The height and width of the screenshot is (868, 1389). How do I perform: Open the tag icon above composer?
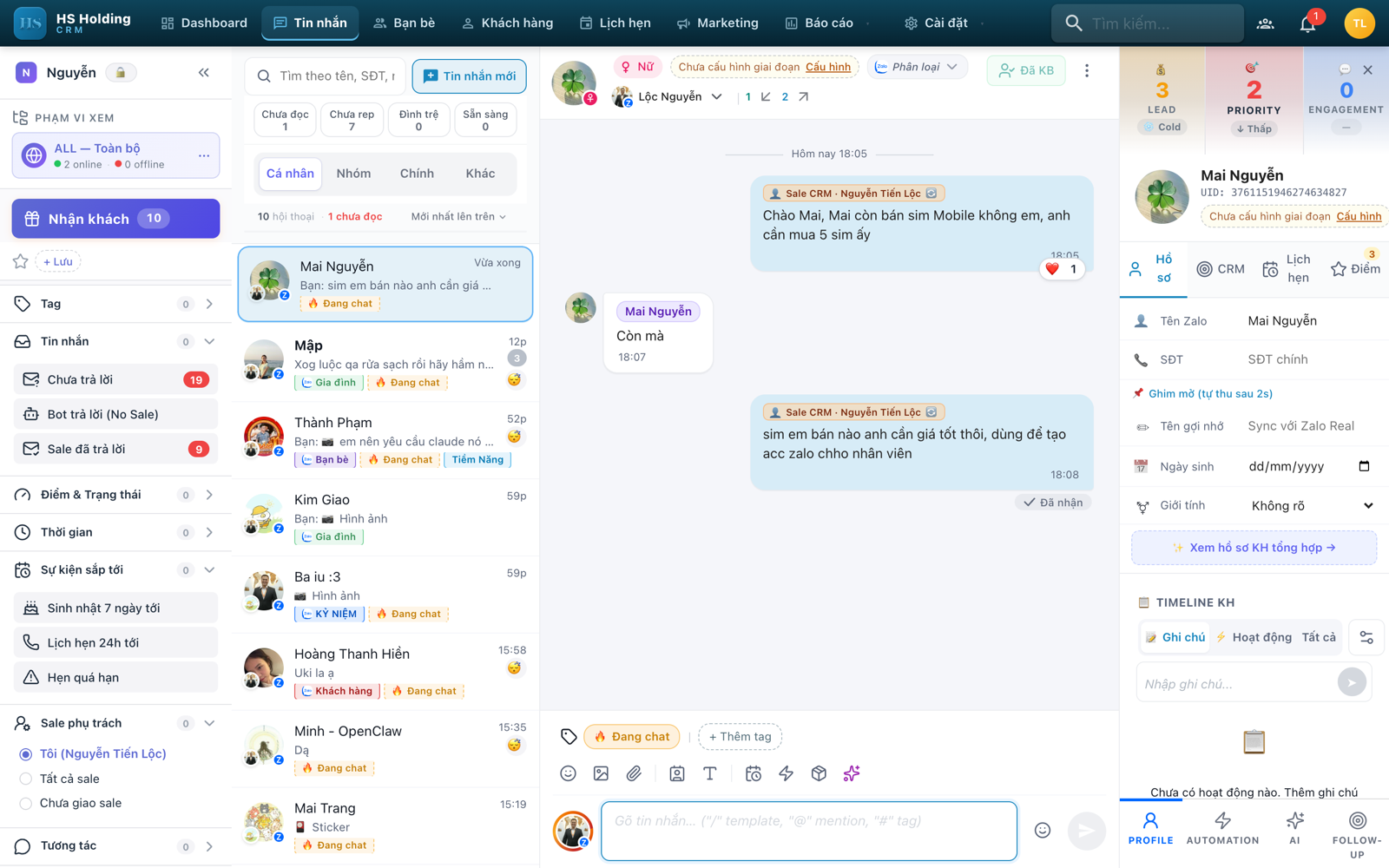(x=569, y=737)
